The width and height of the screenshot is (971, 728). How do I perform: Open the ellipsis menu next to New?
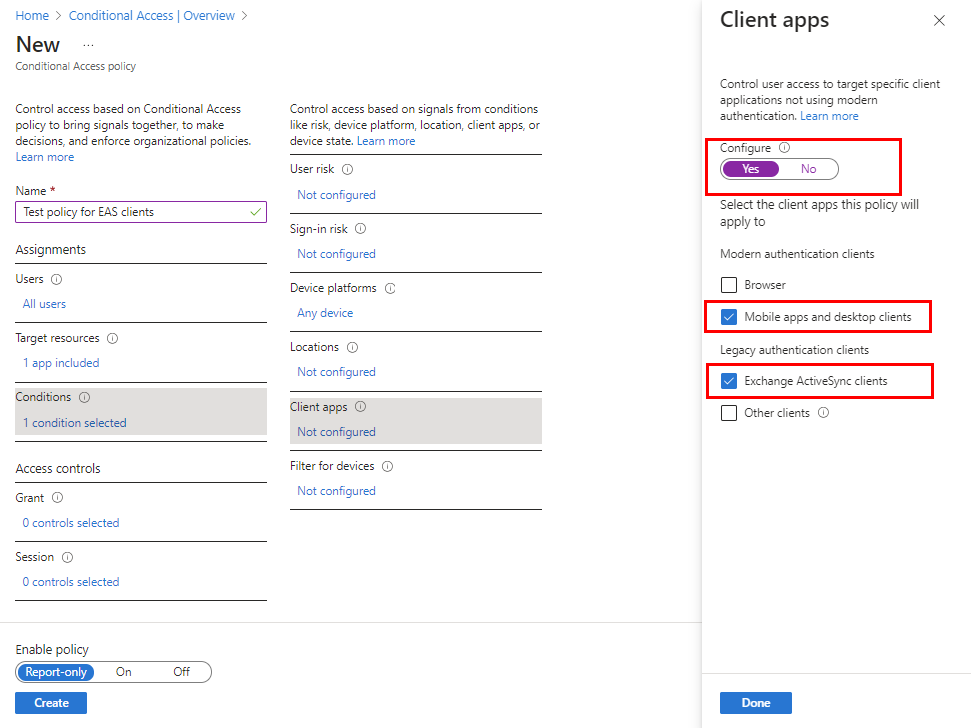coord(89,45)
